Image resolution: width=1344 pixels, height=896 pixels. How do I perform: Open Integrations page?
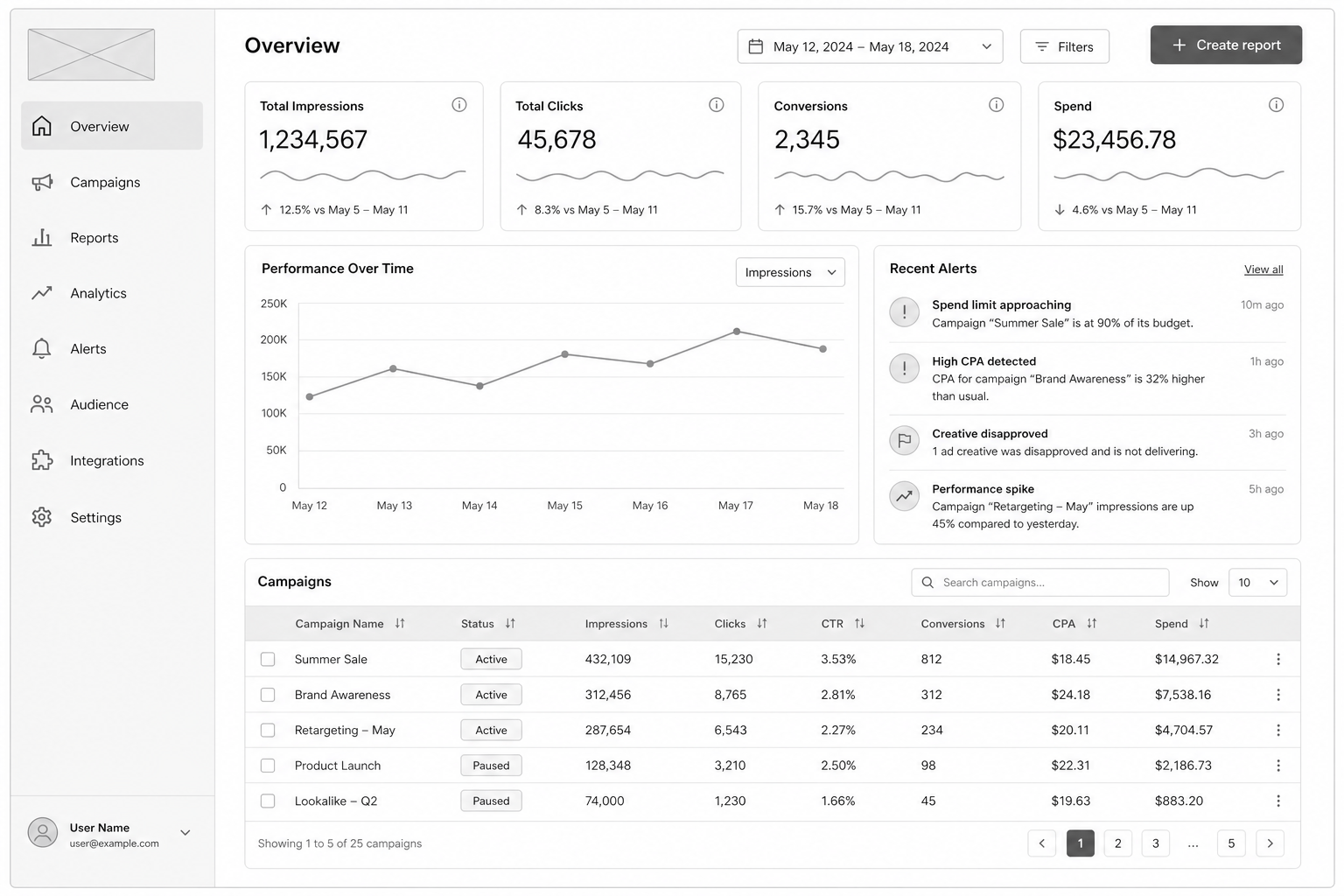(x=112, y=460)
